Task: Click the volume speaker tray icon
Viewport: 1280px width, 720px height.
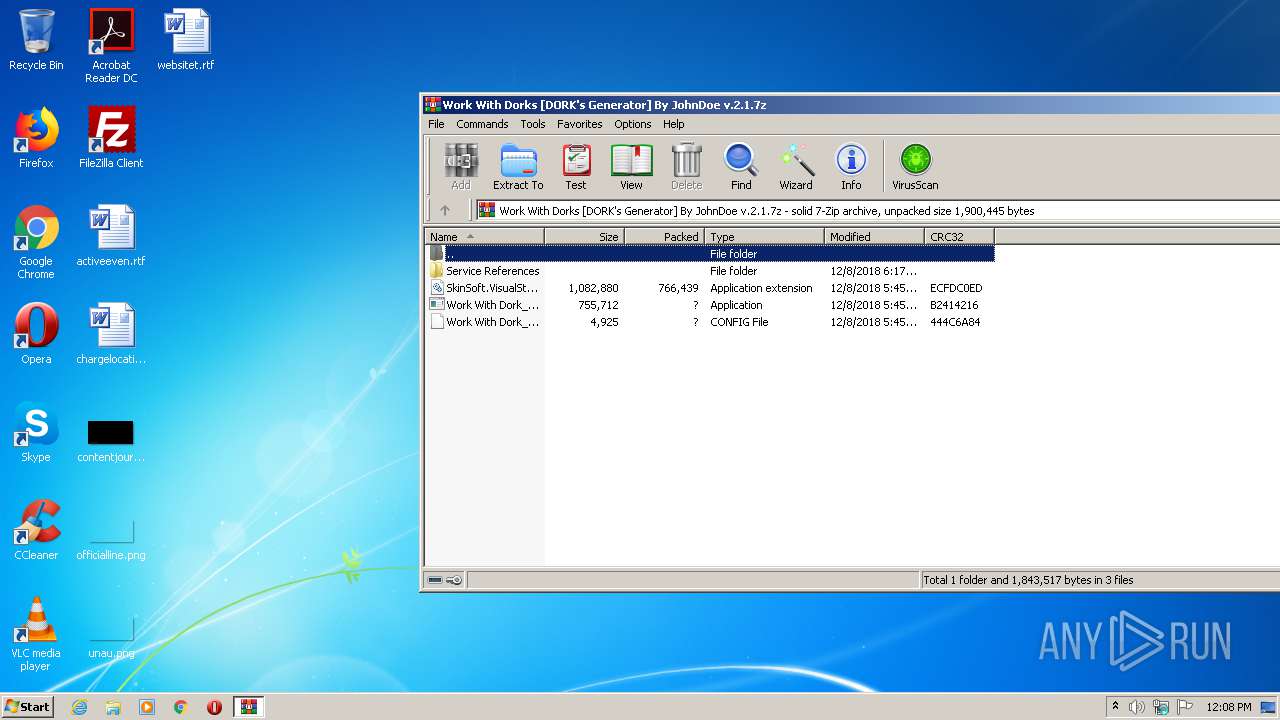Action: pyautogui.click(x=1137, y=707)
